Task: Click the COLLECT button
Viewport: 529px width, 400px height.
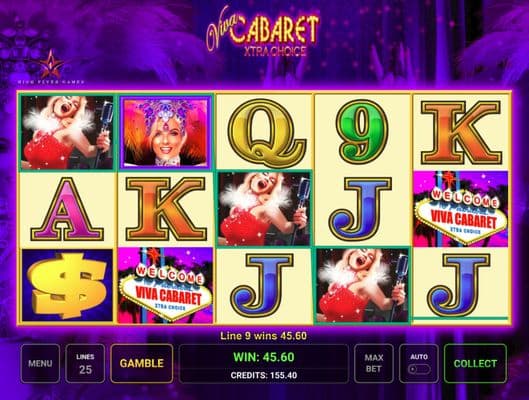Action: pyautogui.click(x=475, y=363)
